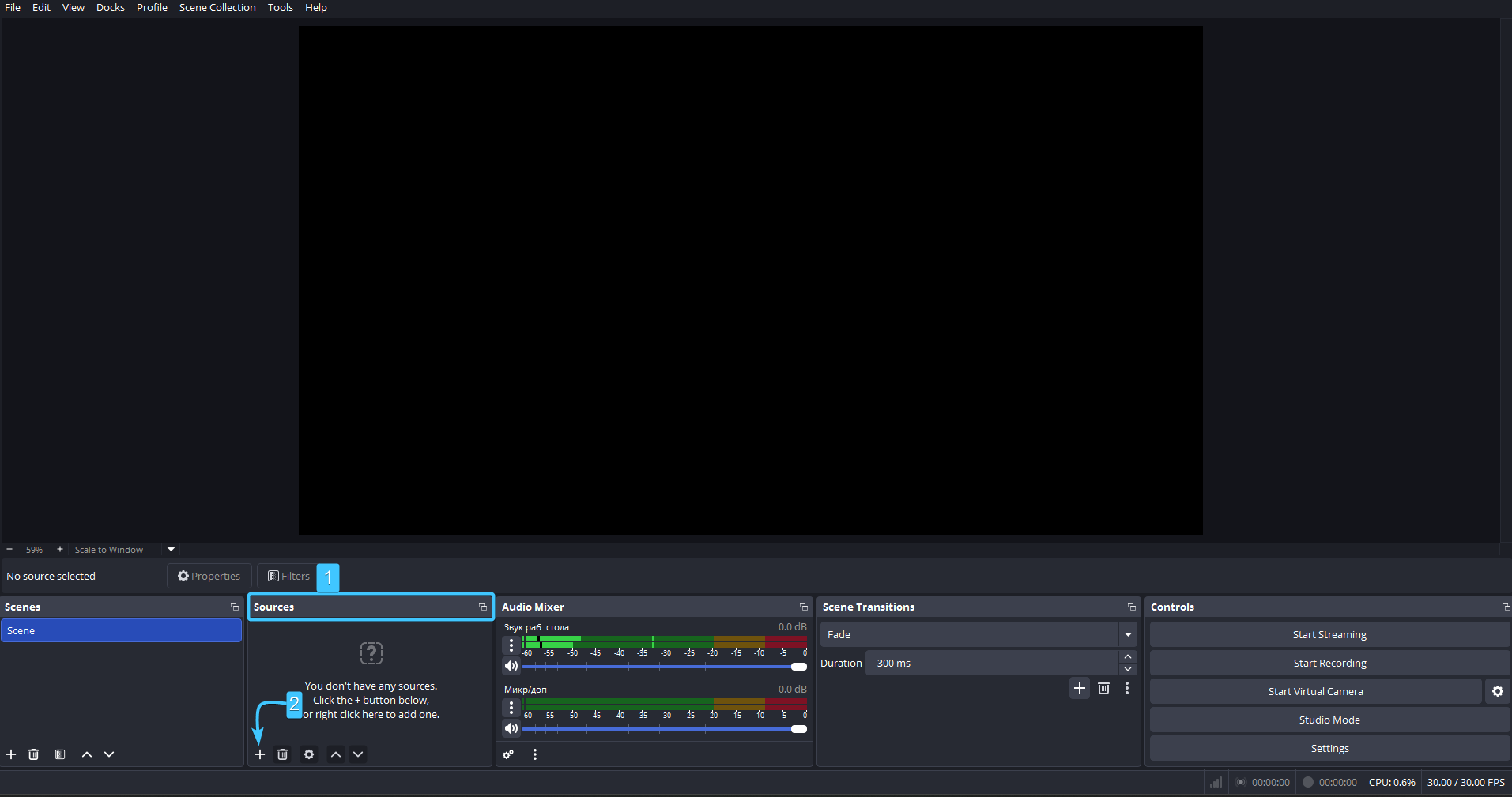This screenshot has height=797, width=1512.
Task: Mute the Звук раб. стола audio
Action: 511,666
